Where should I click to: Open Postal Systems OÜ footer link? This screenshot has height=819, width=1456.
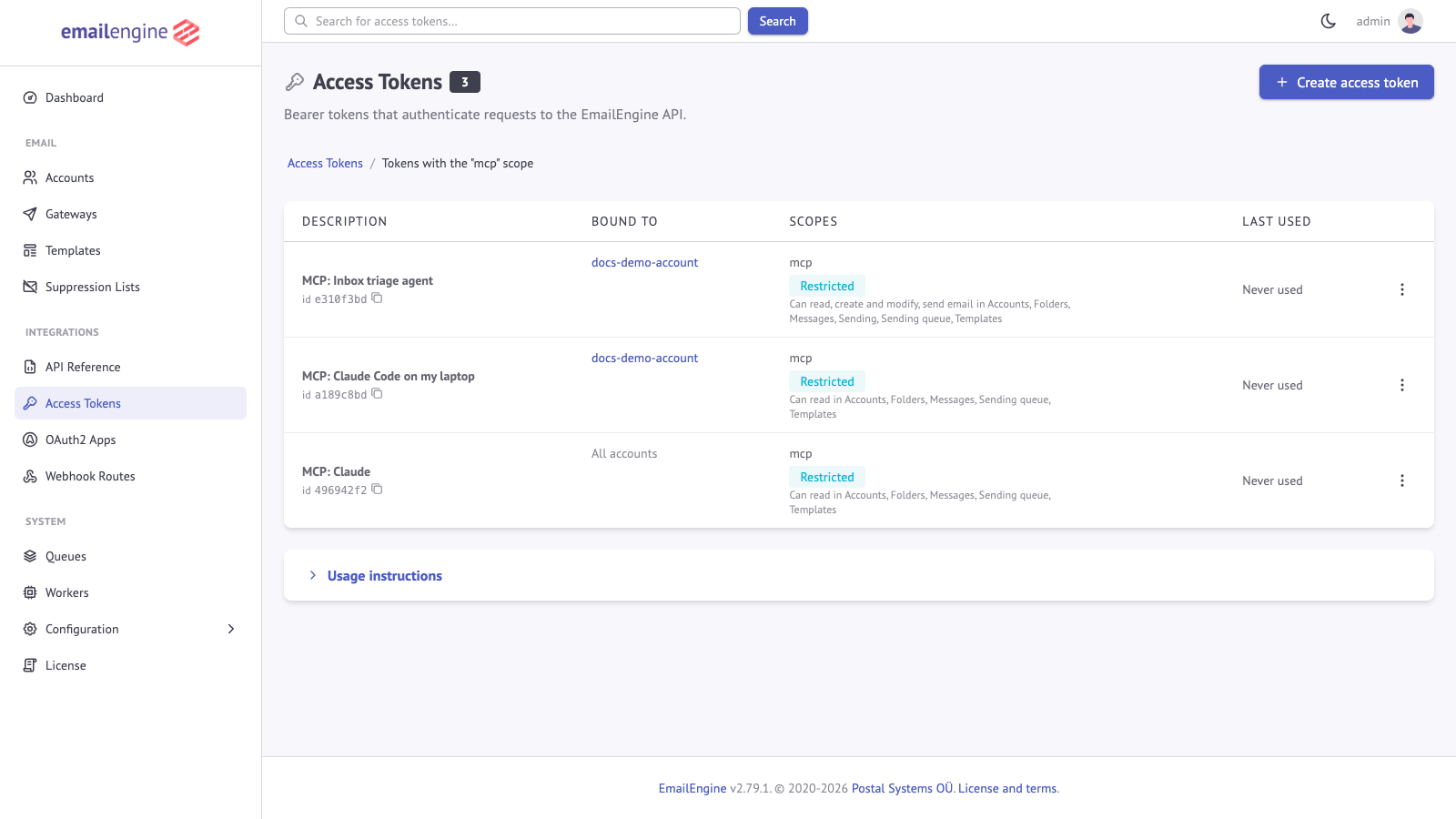(903, 788)
